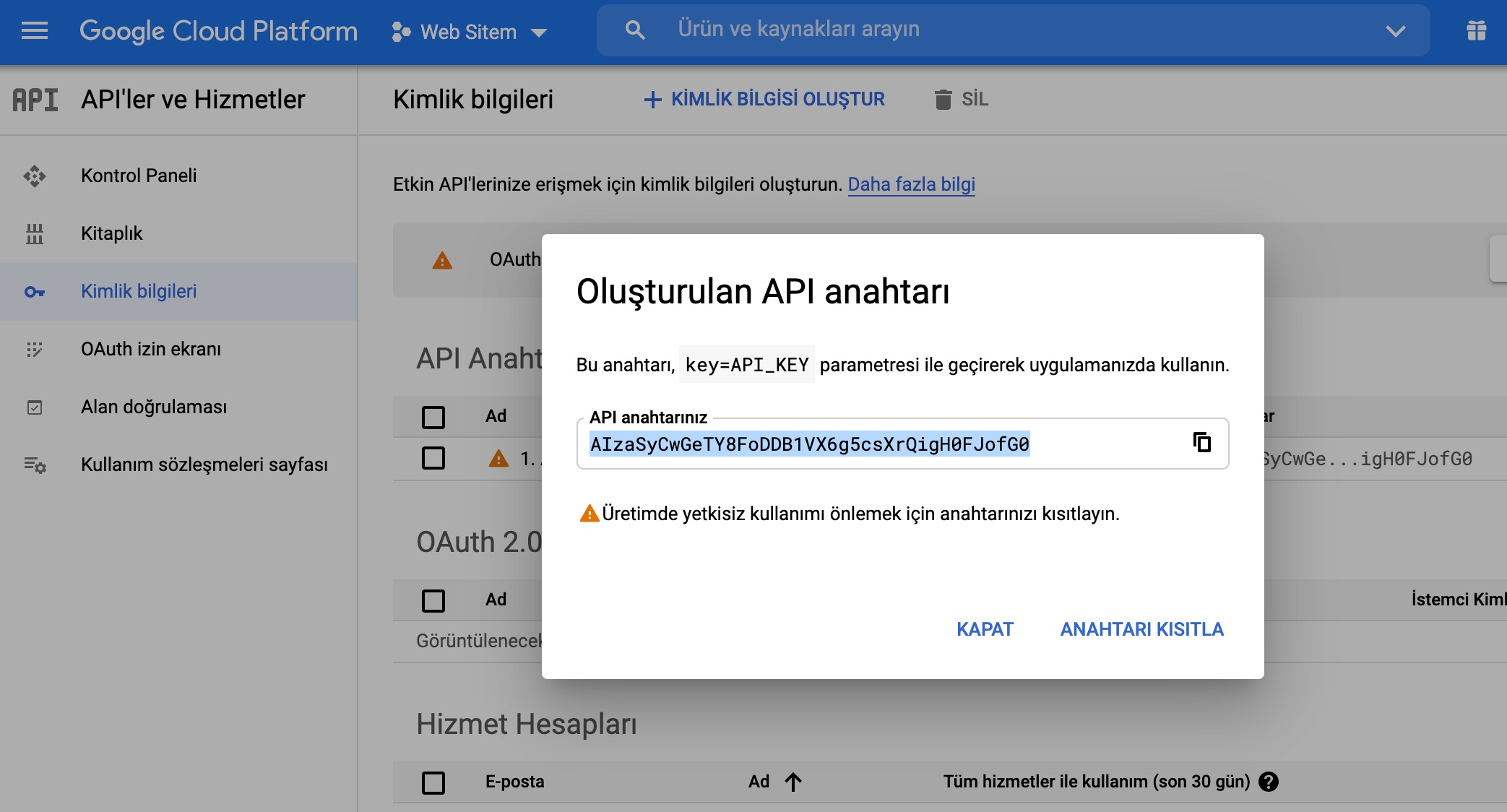Sort by Ad arrow in Hizmet Hesapları

(793, 782)
